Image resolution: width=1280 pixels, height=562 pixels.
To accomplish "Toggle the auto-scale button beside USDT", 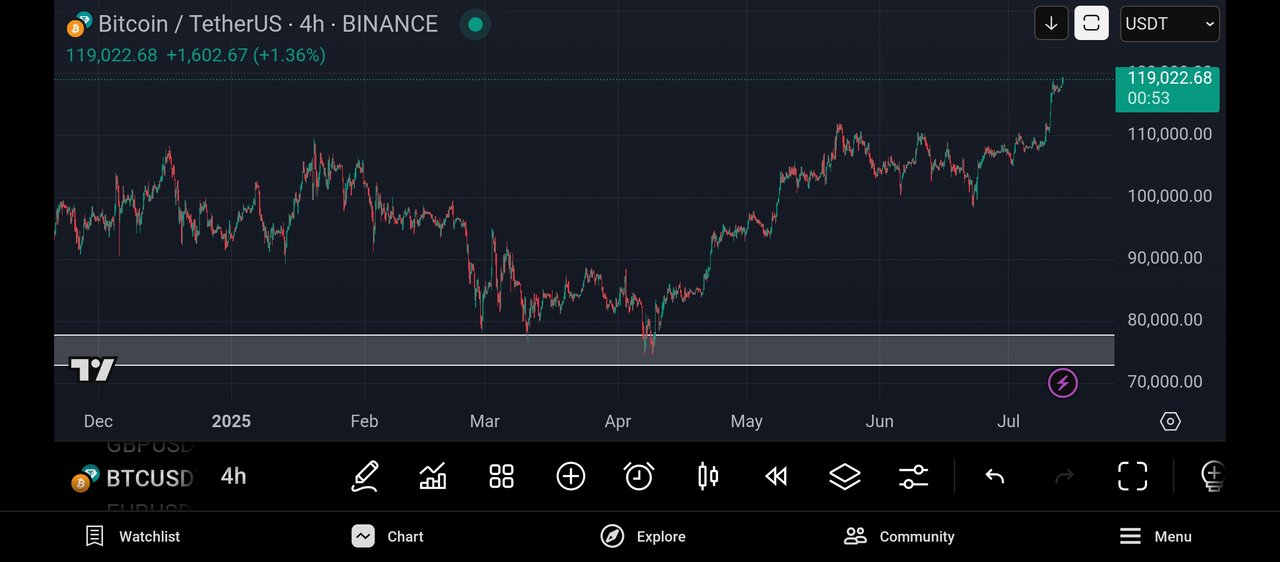I will [1091, 23].
